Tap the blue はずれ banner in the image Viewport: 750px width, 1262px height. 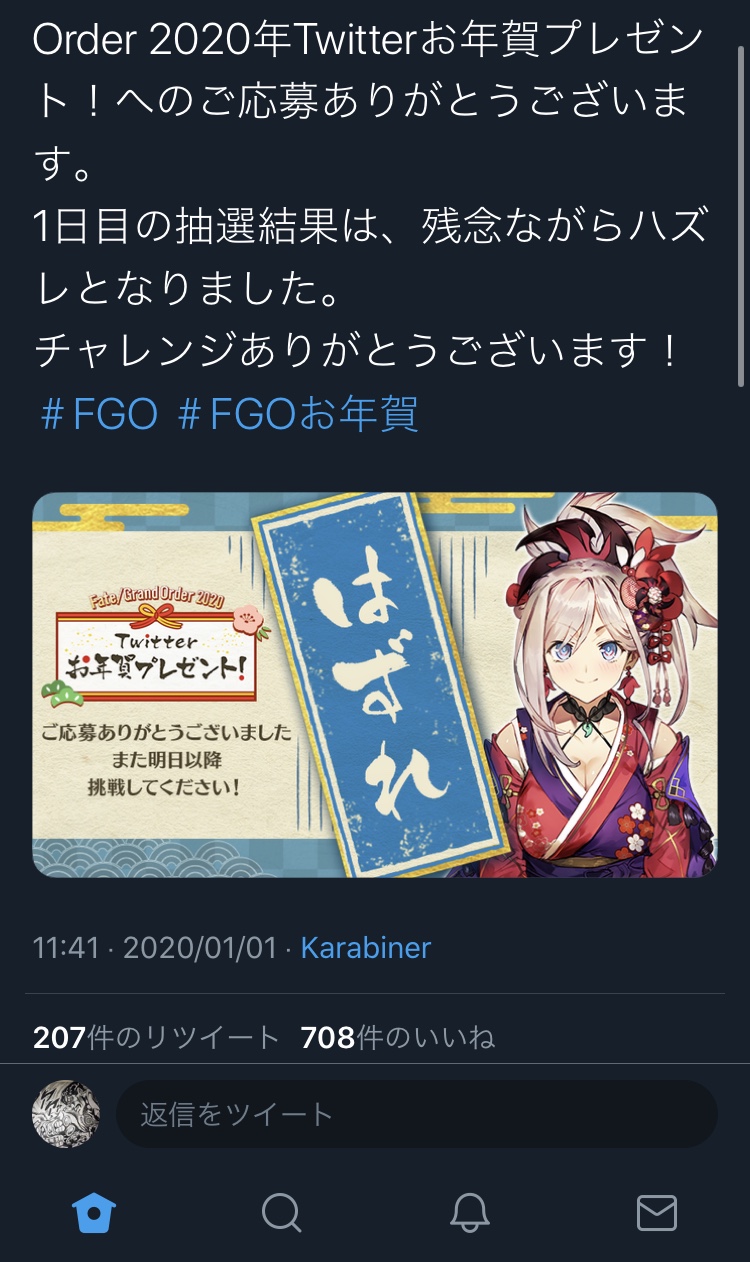368,685
